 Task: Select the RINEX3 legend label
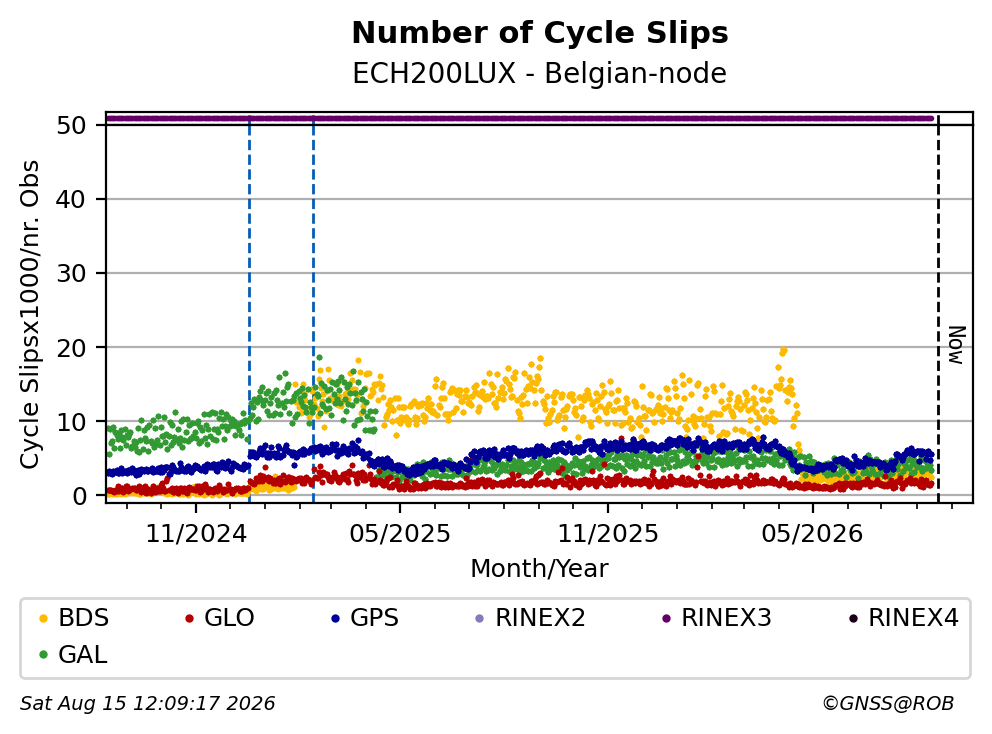point(726,618)
